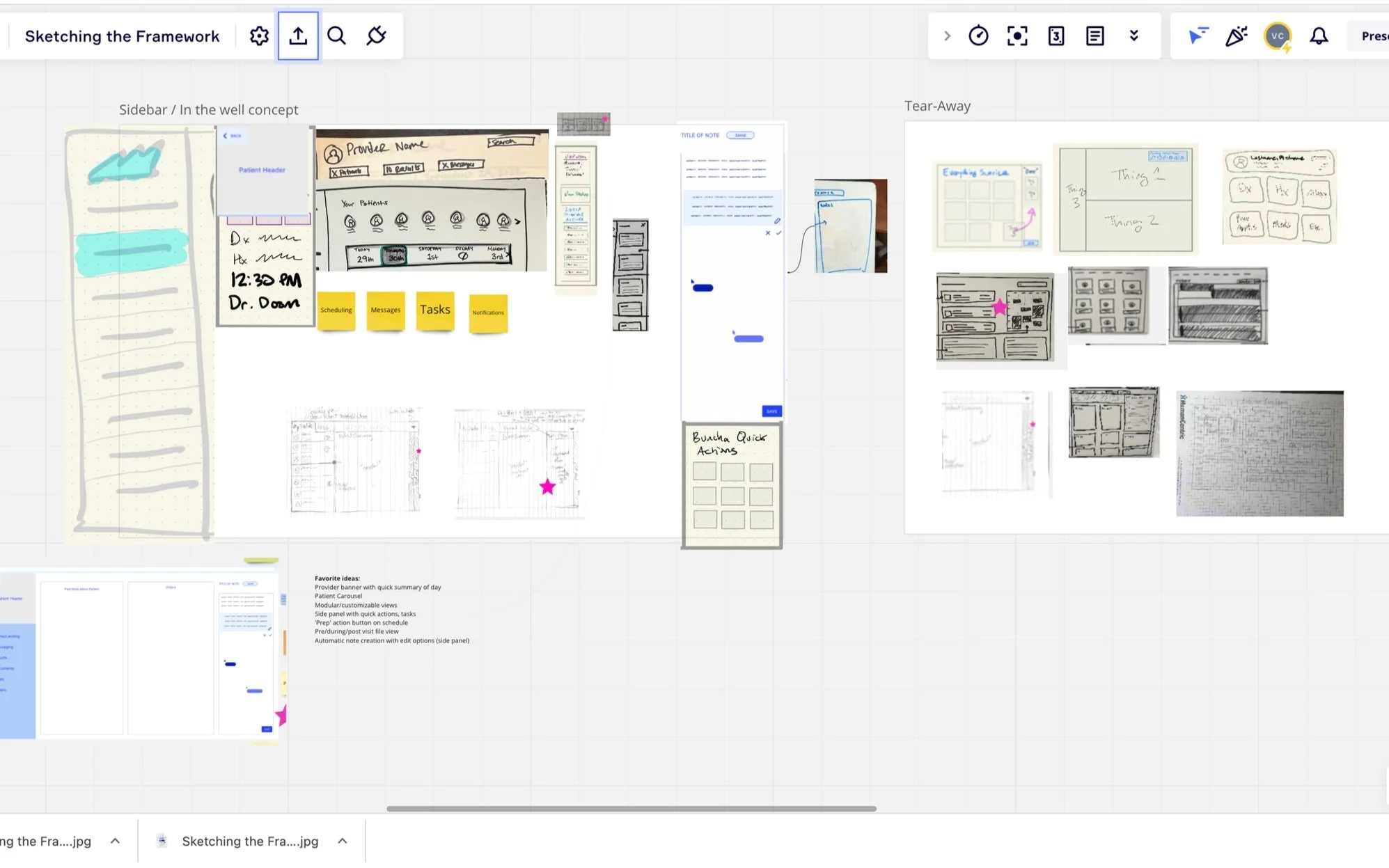Collapse toolbar with right chevron

(x=947, y=35)
